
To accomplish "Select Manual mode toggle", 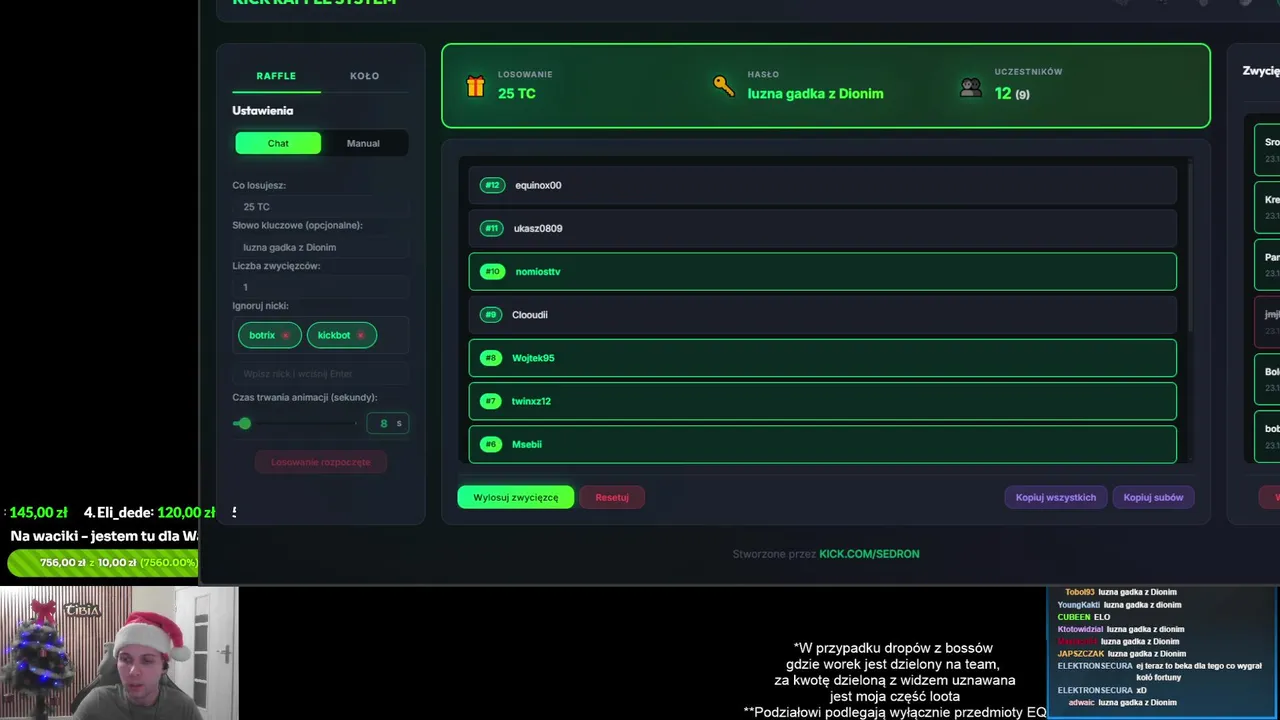I will [363, 143].
